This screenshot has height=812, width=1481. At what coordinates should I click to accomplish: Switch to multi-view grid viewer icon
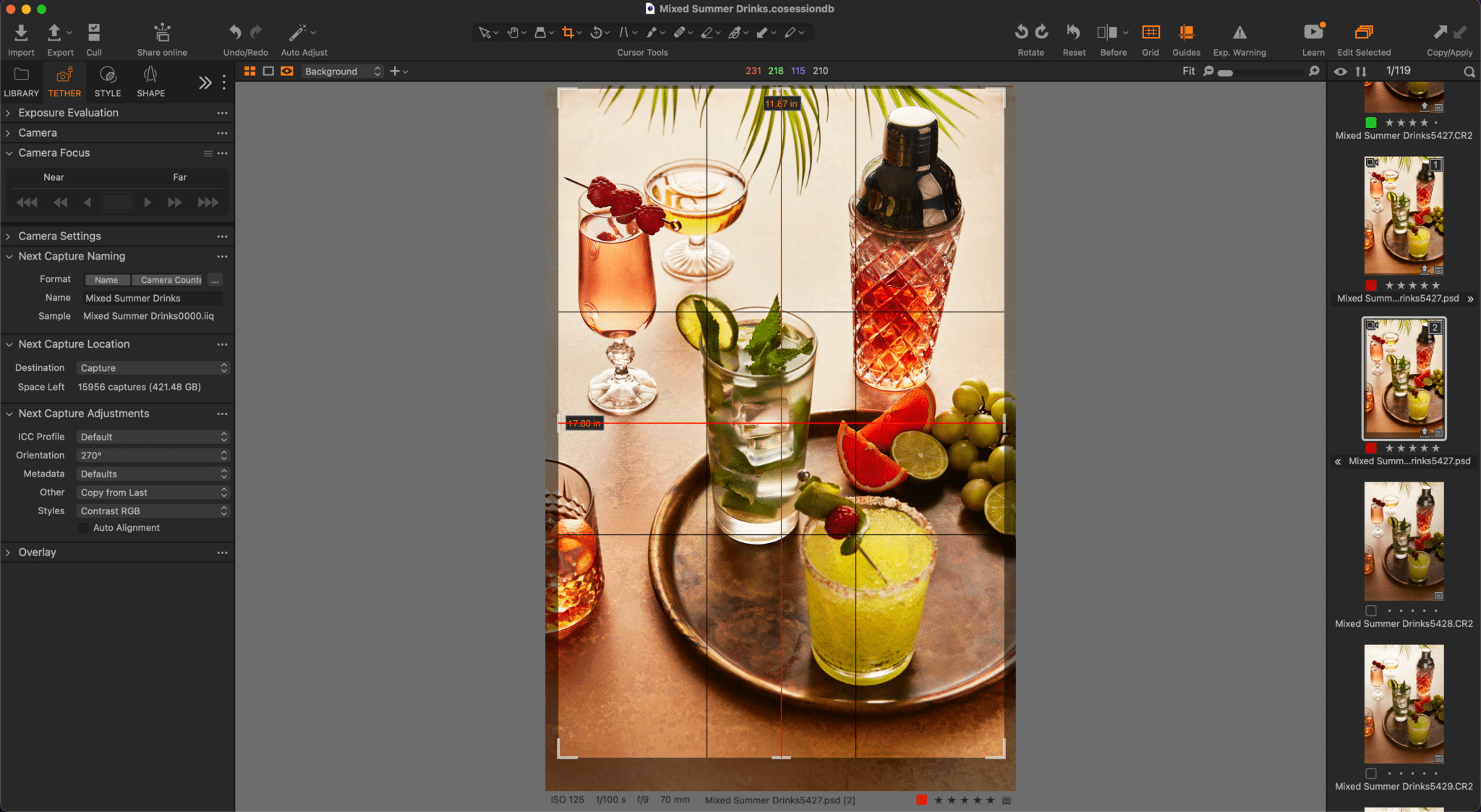[249, 71]
